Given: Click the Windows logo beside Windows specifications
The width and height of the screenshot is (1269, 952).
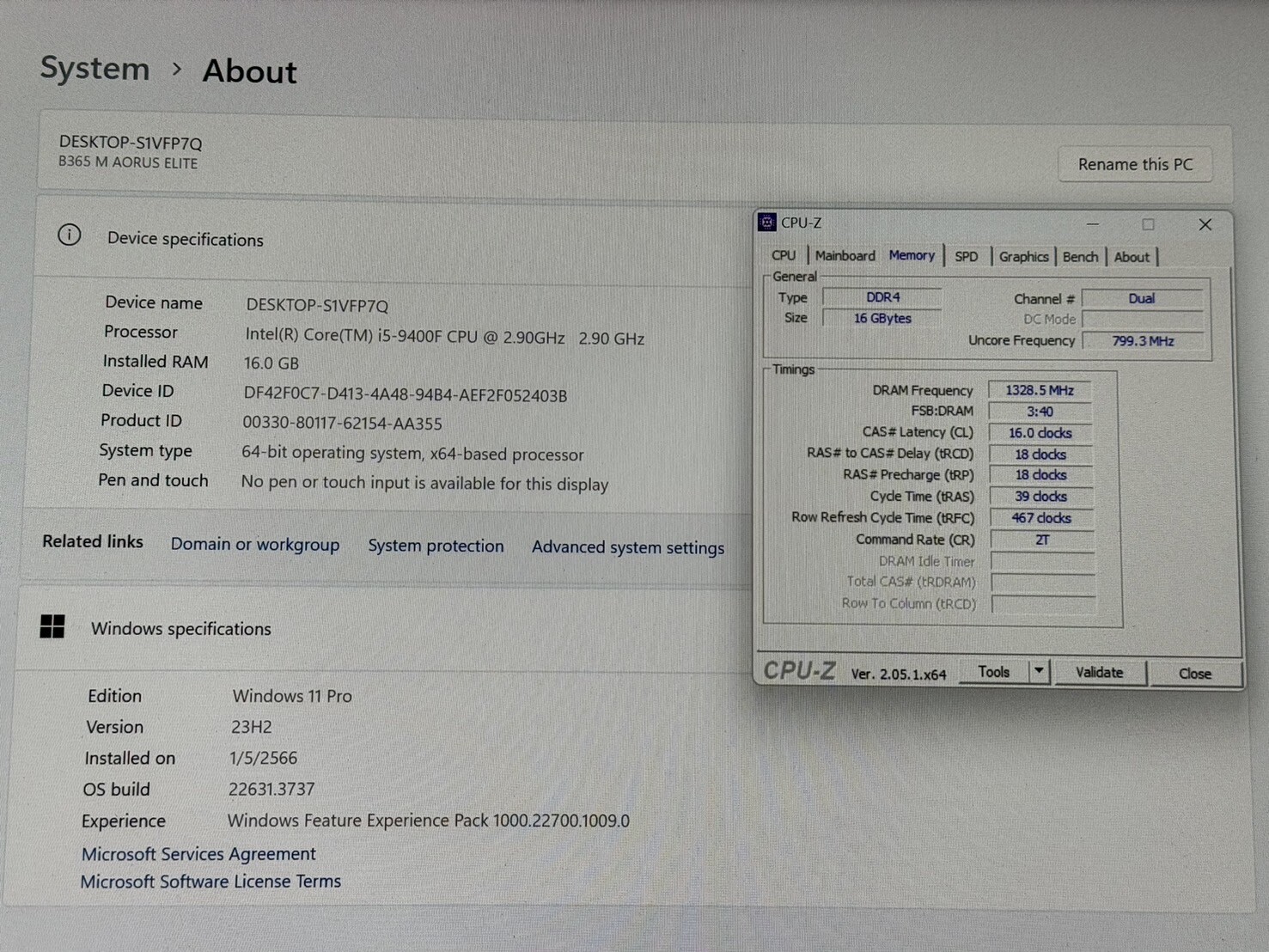Looking at the screenshot, I should tap(52, 626).
